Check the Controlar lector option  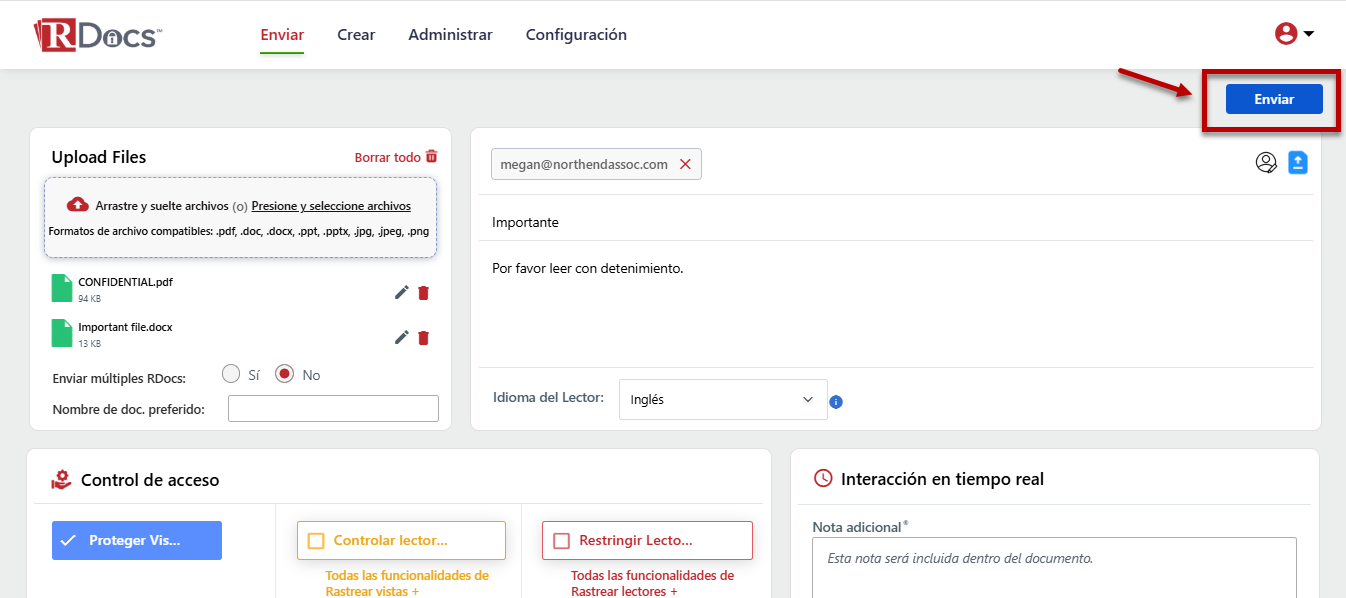pos(316,541)
